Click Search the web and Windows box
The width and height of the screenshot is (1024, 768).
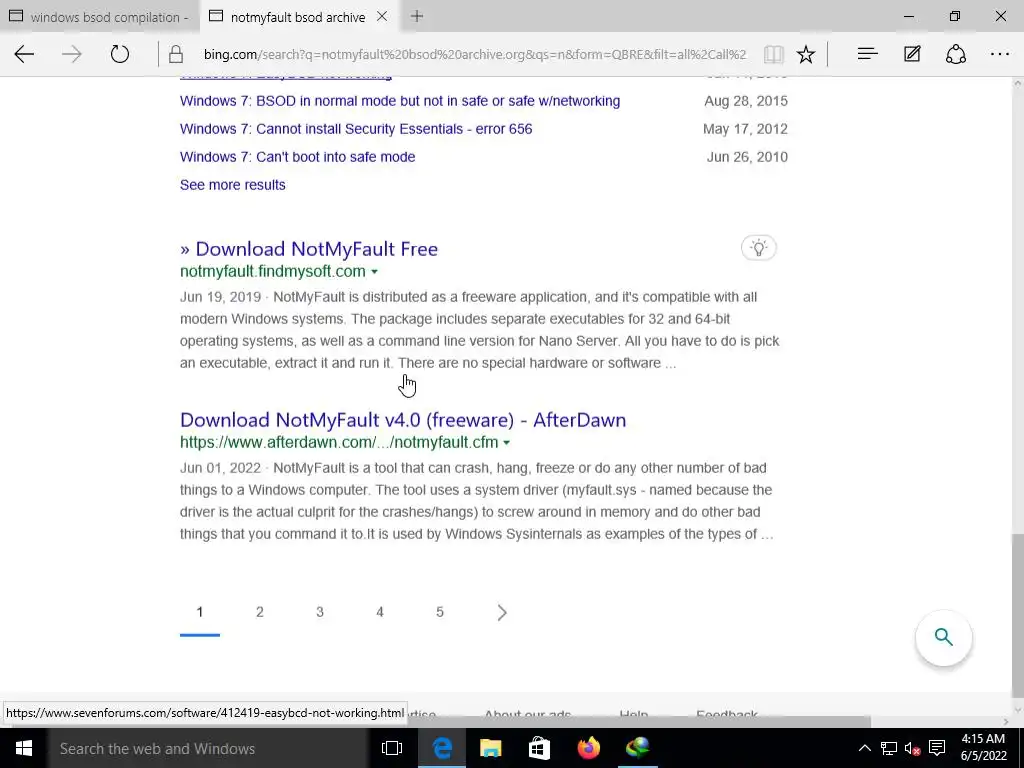click(x=206, y=748)
